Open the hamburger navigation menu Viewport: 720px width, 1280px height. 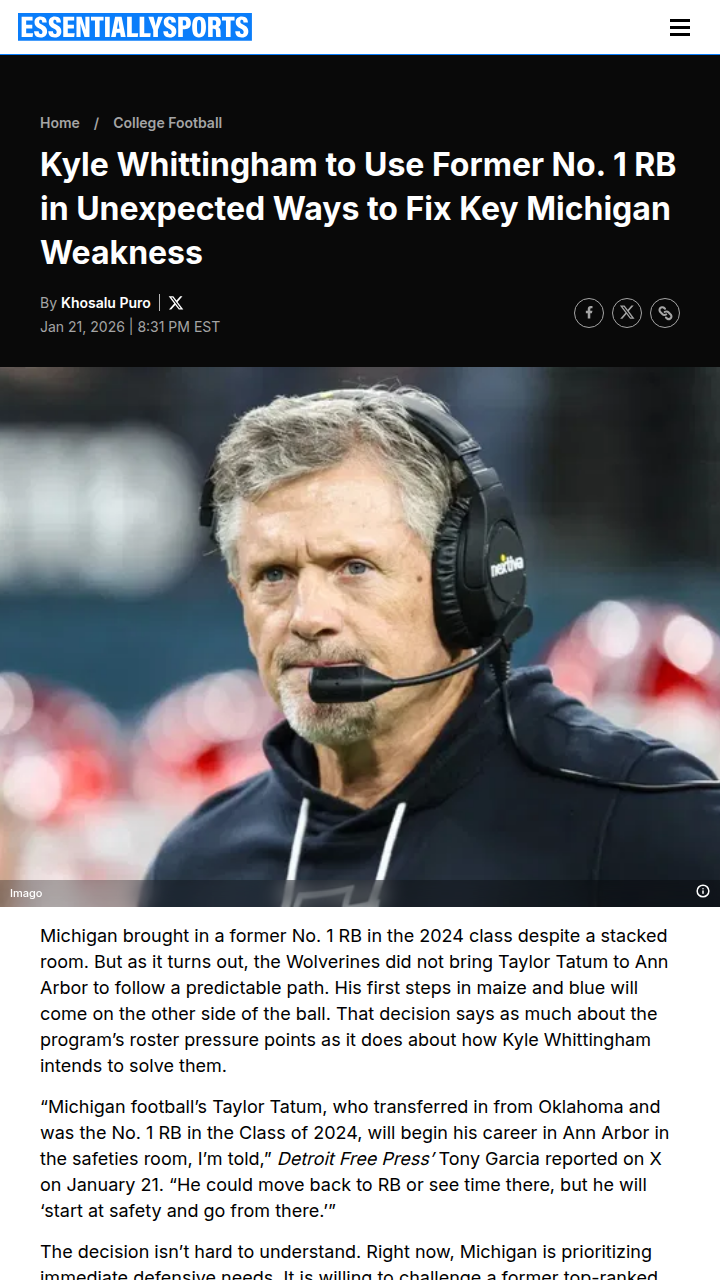pos(680,28)
